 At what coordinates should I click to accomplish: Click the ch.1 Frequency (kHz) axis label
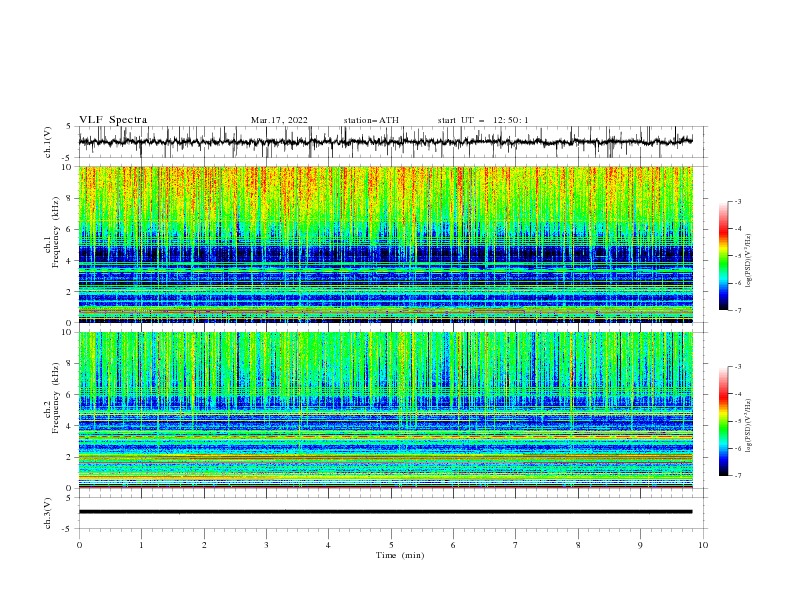(52, 230)
